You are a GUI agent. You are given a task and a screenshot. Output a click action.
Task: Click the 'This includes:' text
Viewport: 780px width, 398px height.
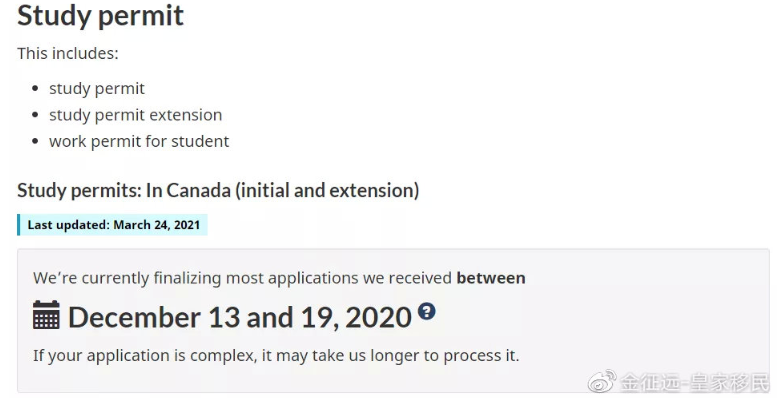click(68, 53)
